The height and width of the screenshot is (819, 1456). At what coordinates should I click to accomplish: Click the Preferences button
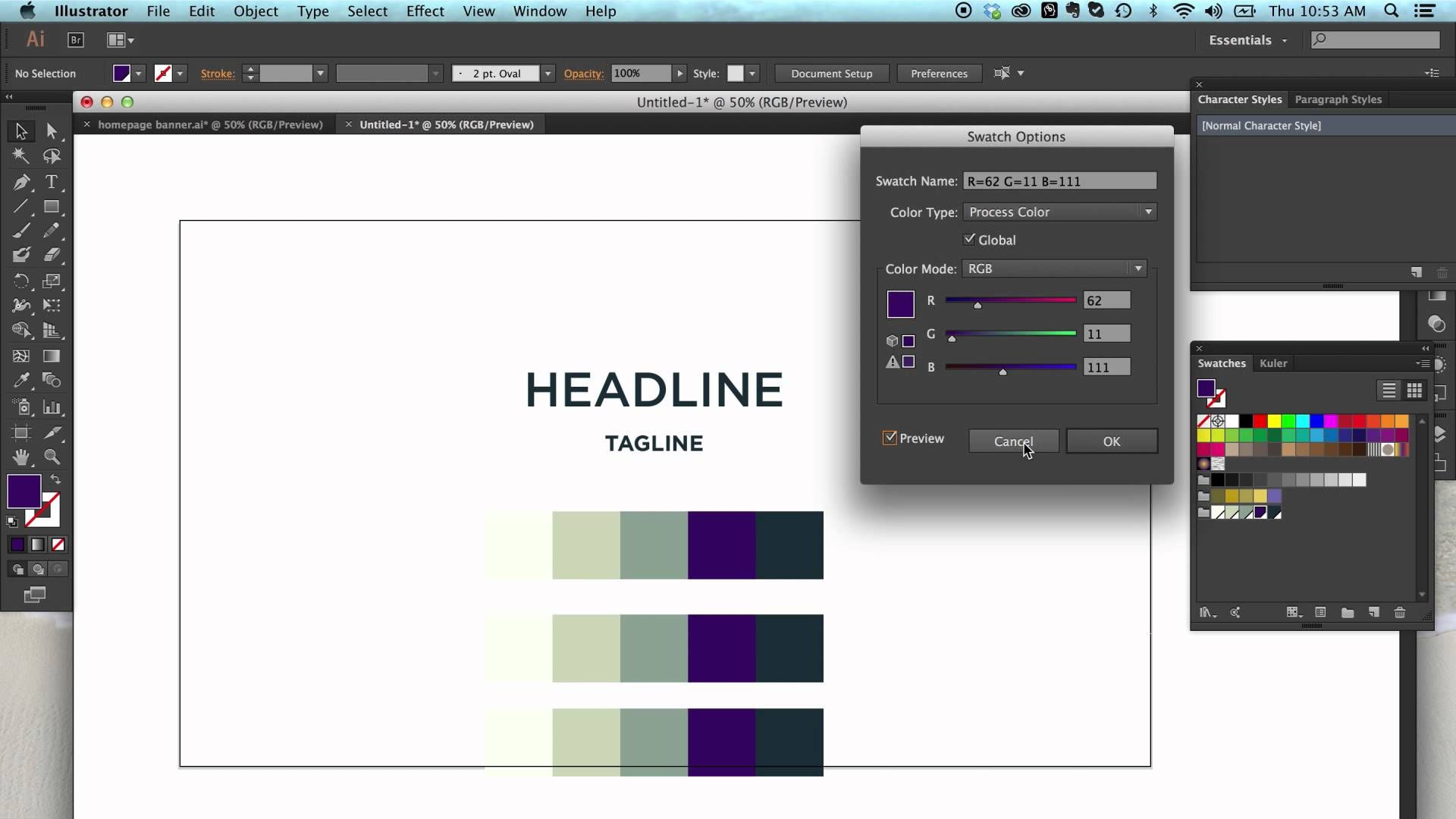click(939, 74)
